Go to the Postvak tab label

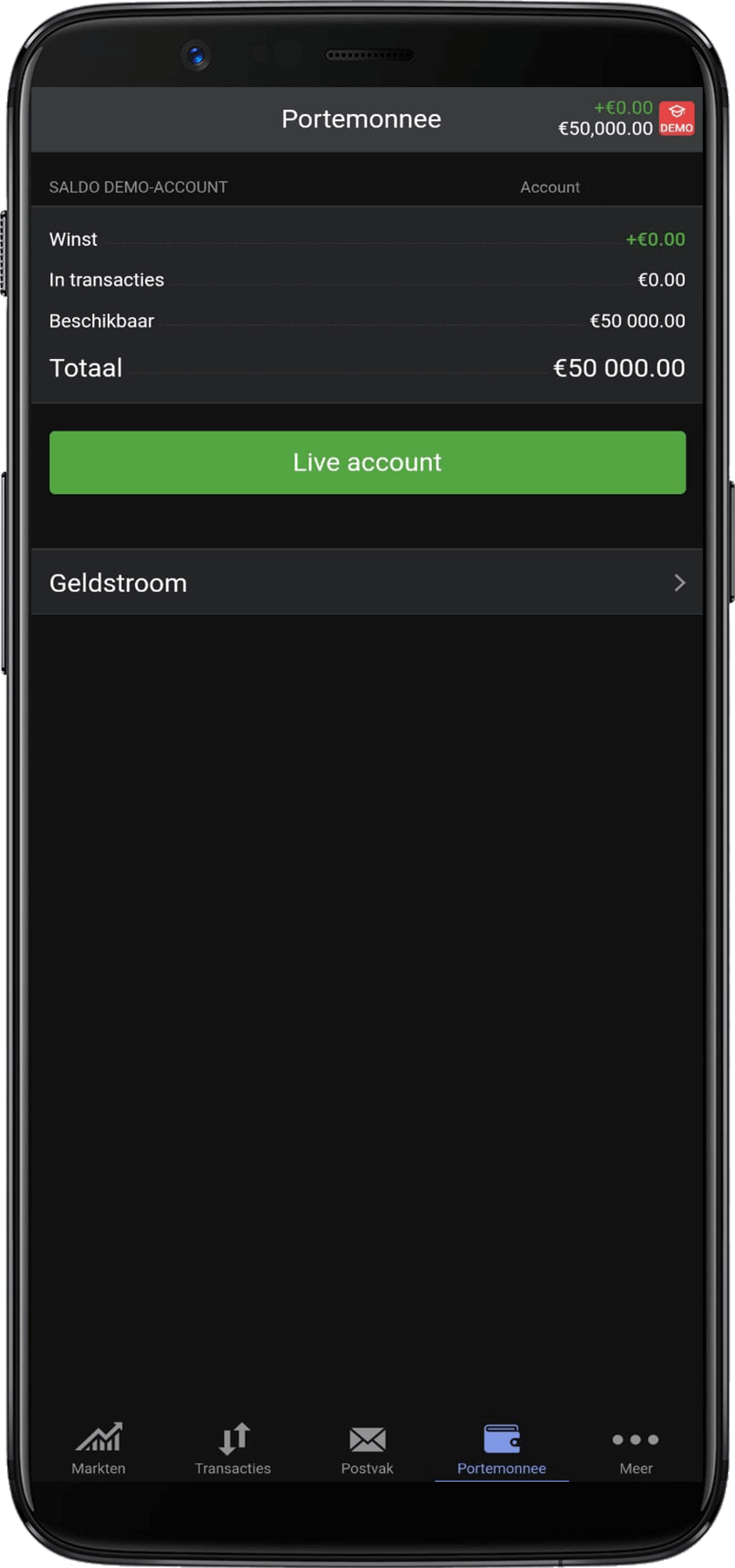pos(367,1468)
